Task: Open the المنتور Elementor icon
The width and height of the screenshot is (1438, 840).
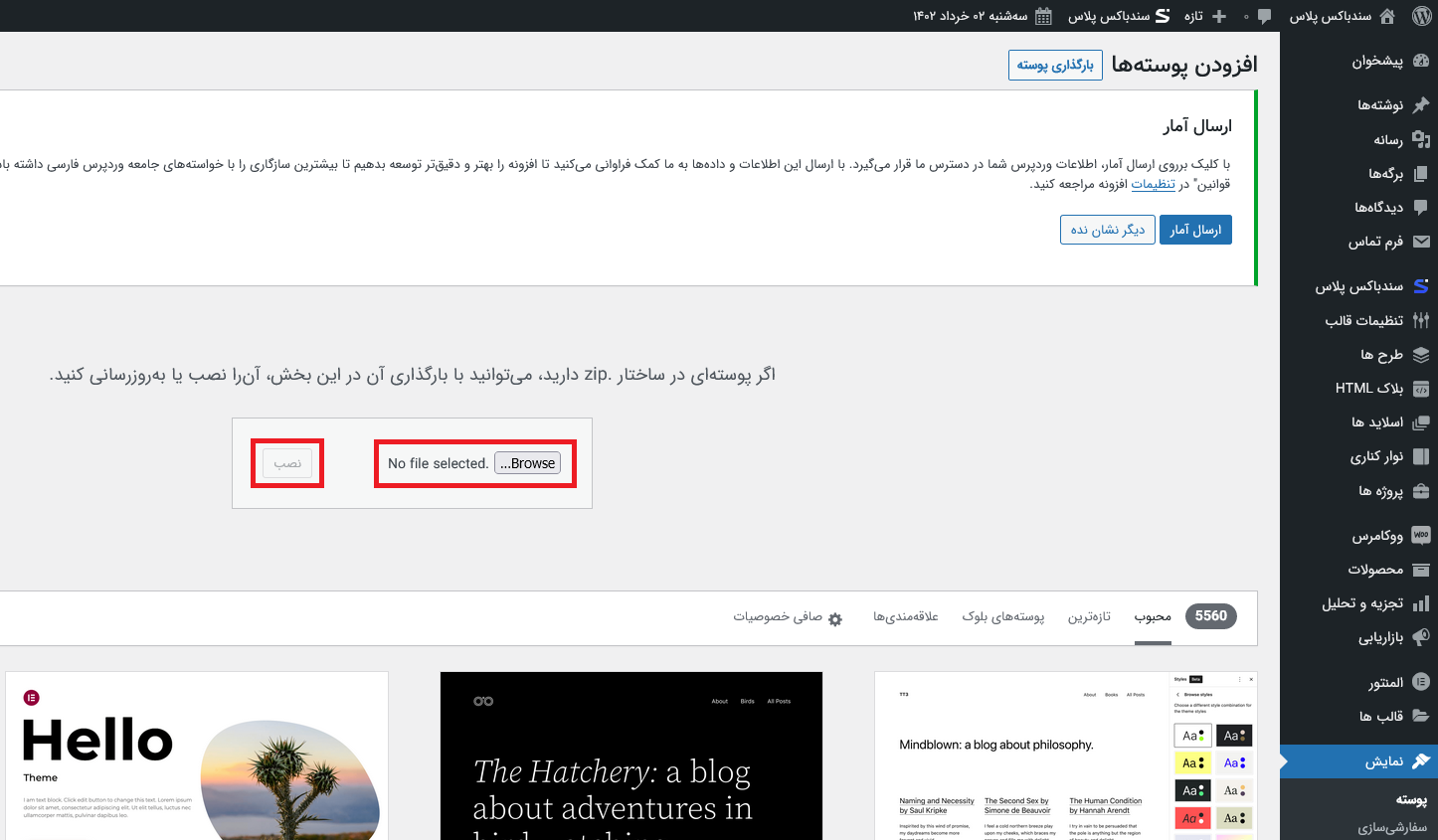Action: [1421, 682]
